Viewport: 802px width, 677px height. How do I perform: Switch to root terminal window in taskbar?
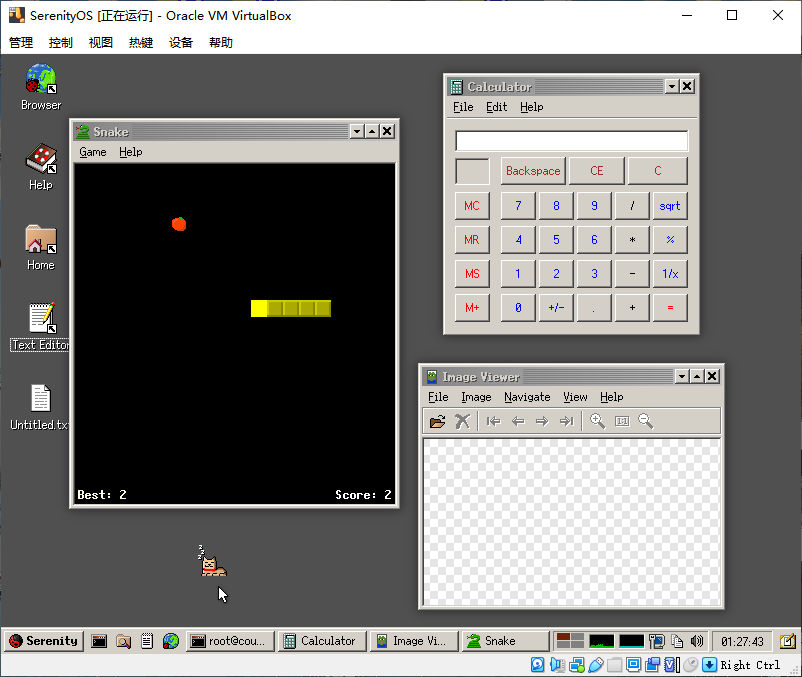coord(230,641)
